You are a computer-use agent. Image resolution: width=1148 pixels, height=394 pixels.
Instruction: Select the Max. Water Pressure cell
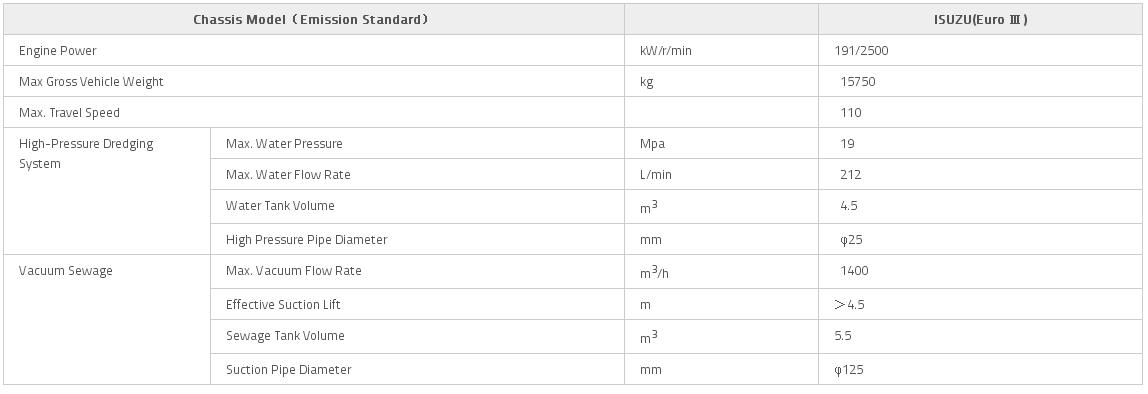coord(417,144)
